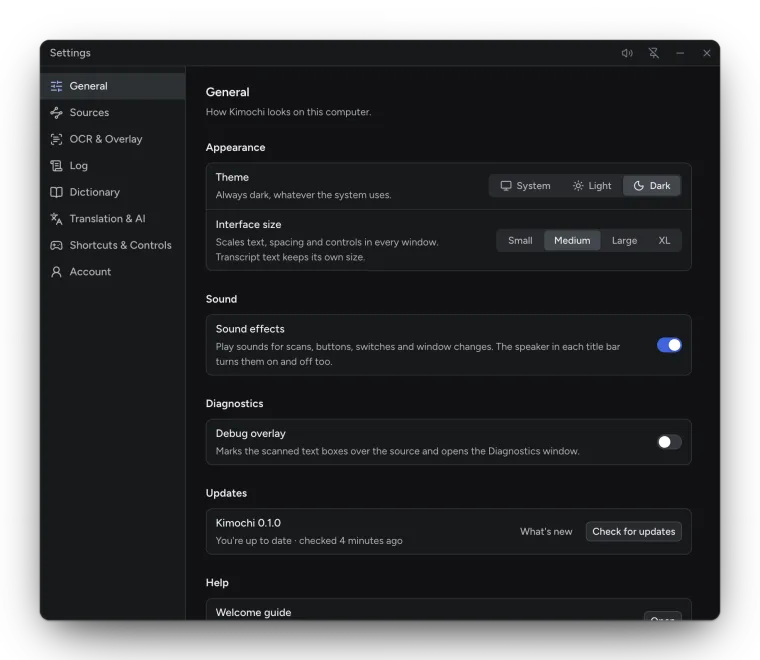Switch to Translation & AI settings
The image size is (760, 660).
click(113, 219)
